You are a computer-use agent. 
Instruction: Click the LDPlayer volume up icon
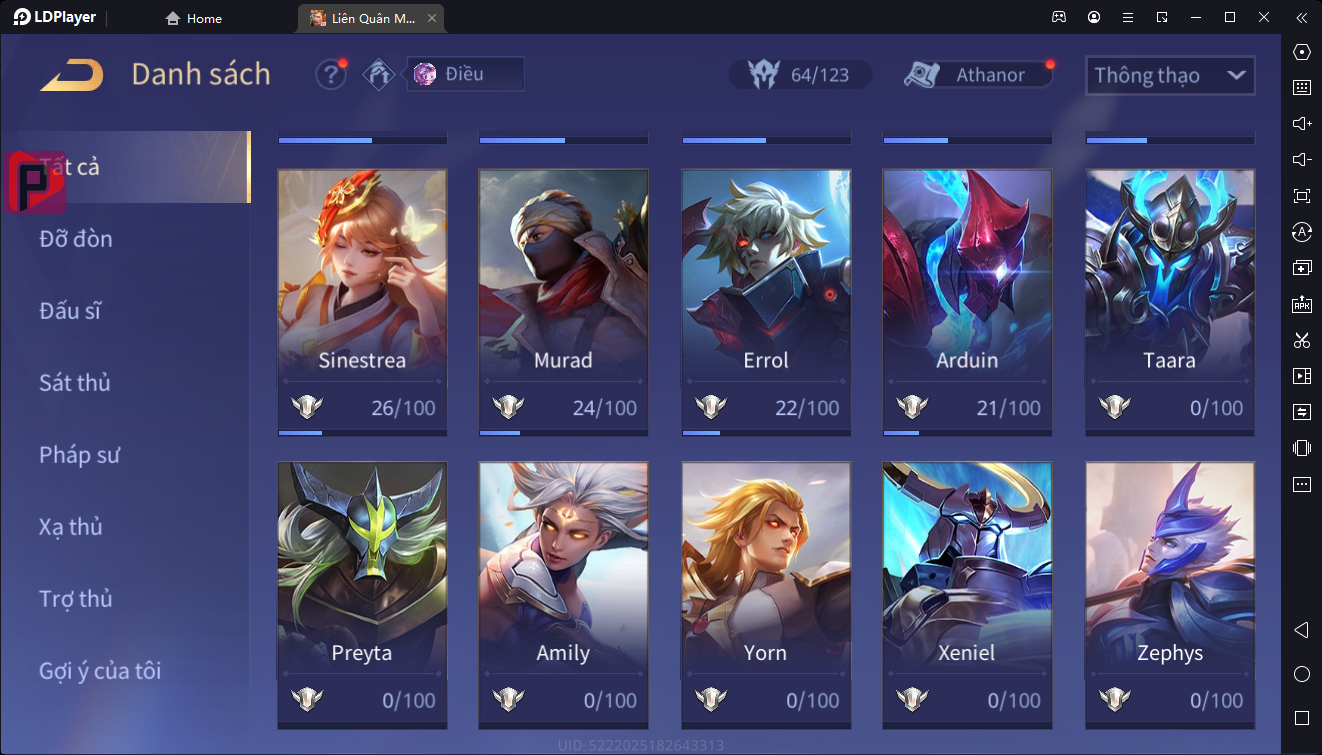tap(1301, 124)
